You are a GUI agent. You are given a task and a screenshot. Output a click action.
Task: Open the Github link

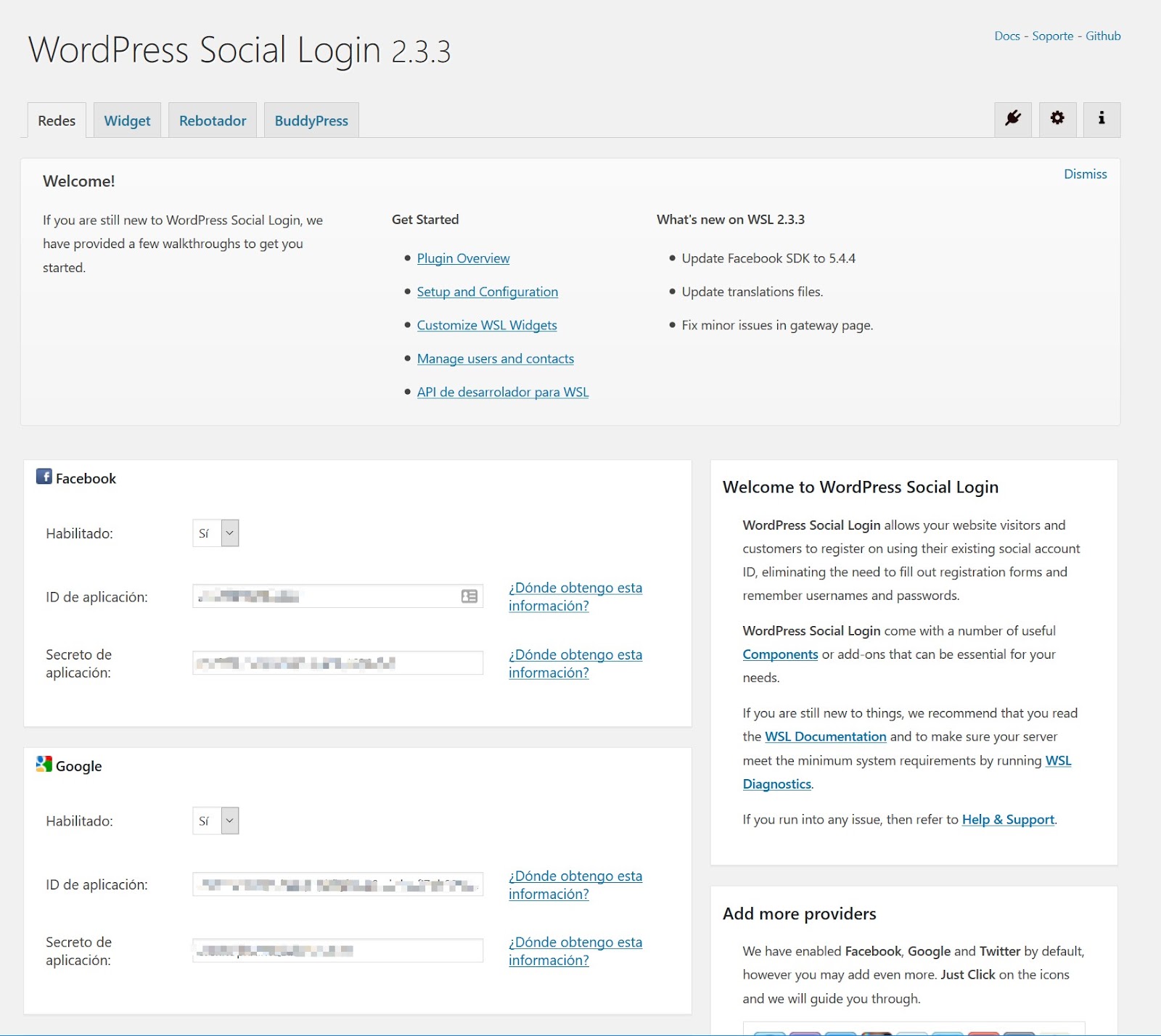point(1103,36)
